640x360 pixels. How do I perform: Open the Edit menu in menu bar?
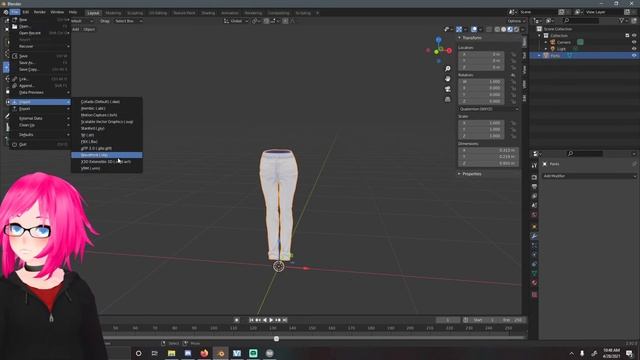tap(26, 12)
